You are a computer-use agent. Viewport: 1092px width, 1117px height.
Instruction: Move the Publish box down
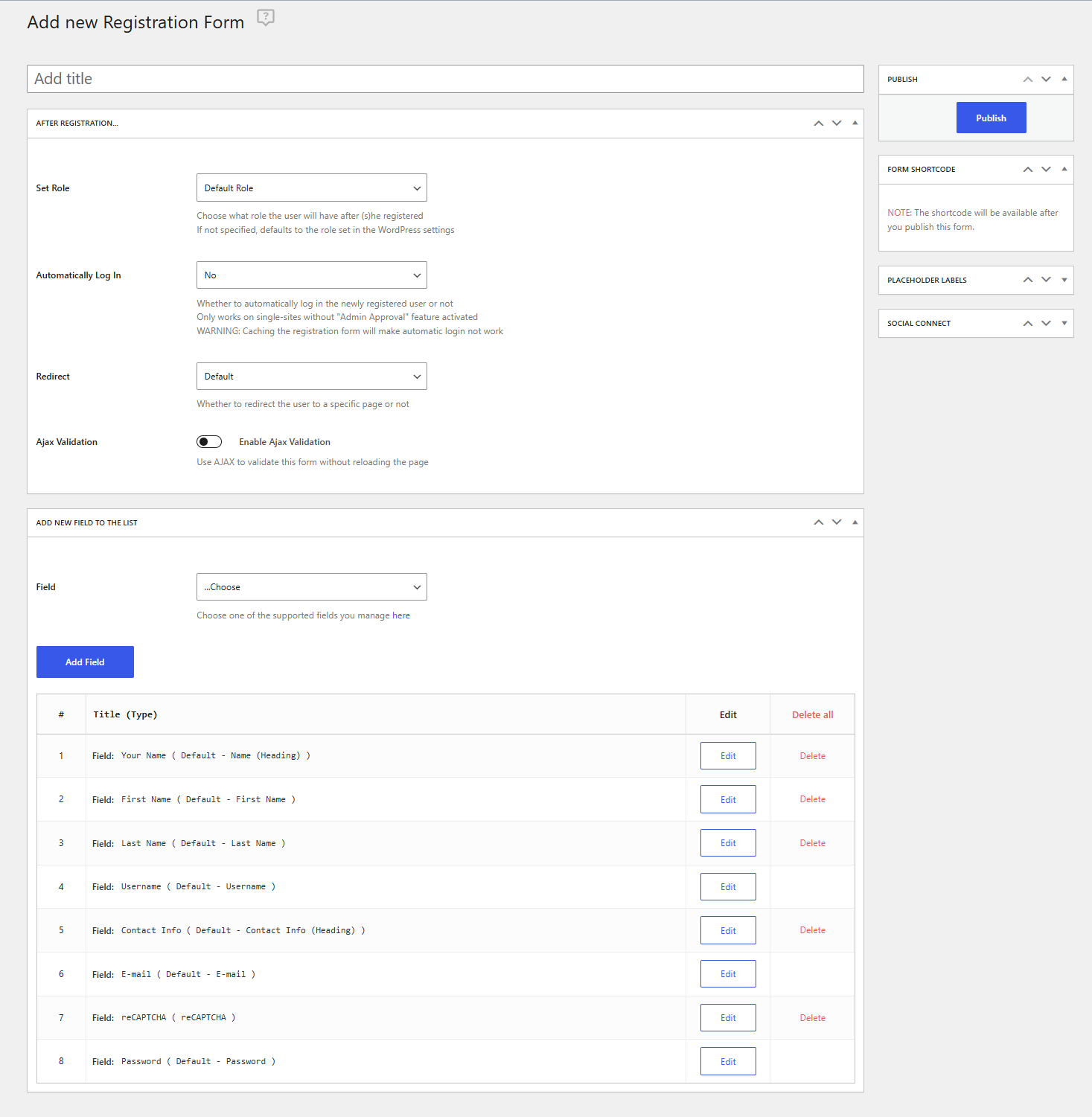(x=1046, y=80)
